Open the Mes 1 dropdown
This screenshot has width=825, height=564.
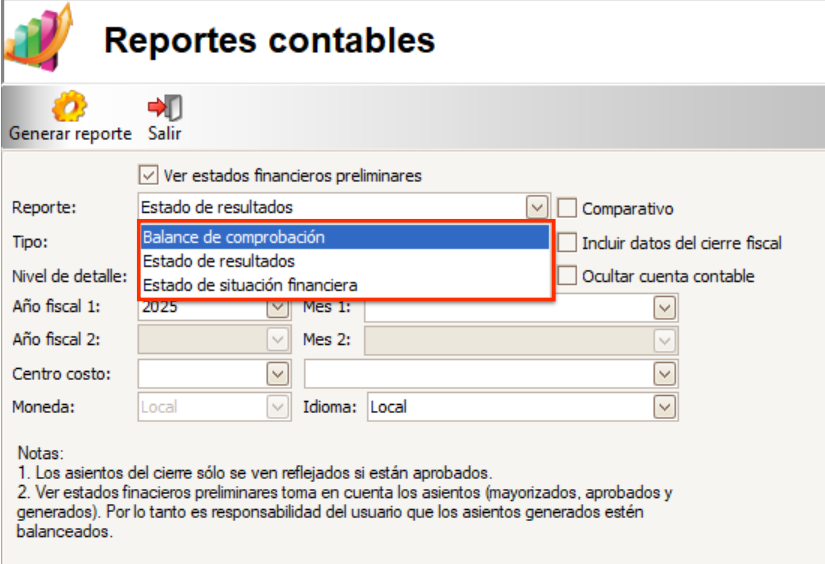pyautogui.click(x=664, y=308)
